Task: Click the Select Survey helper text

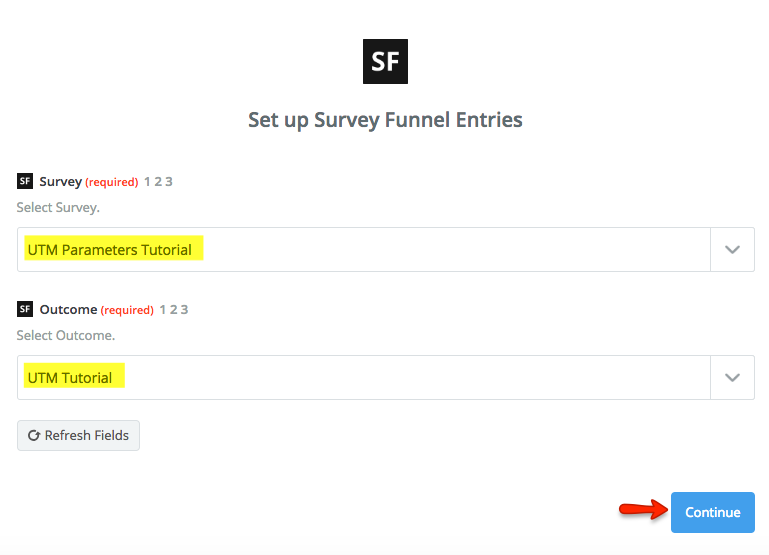Action: [x=58, y=208]
